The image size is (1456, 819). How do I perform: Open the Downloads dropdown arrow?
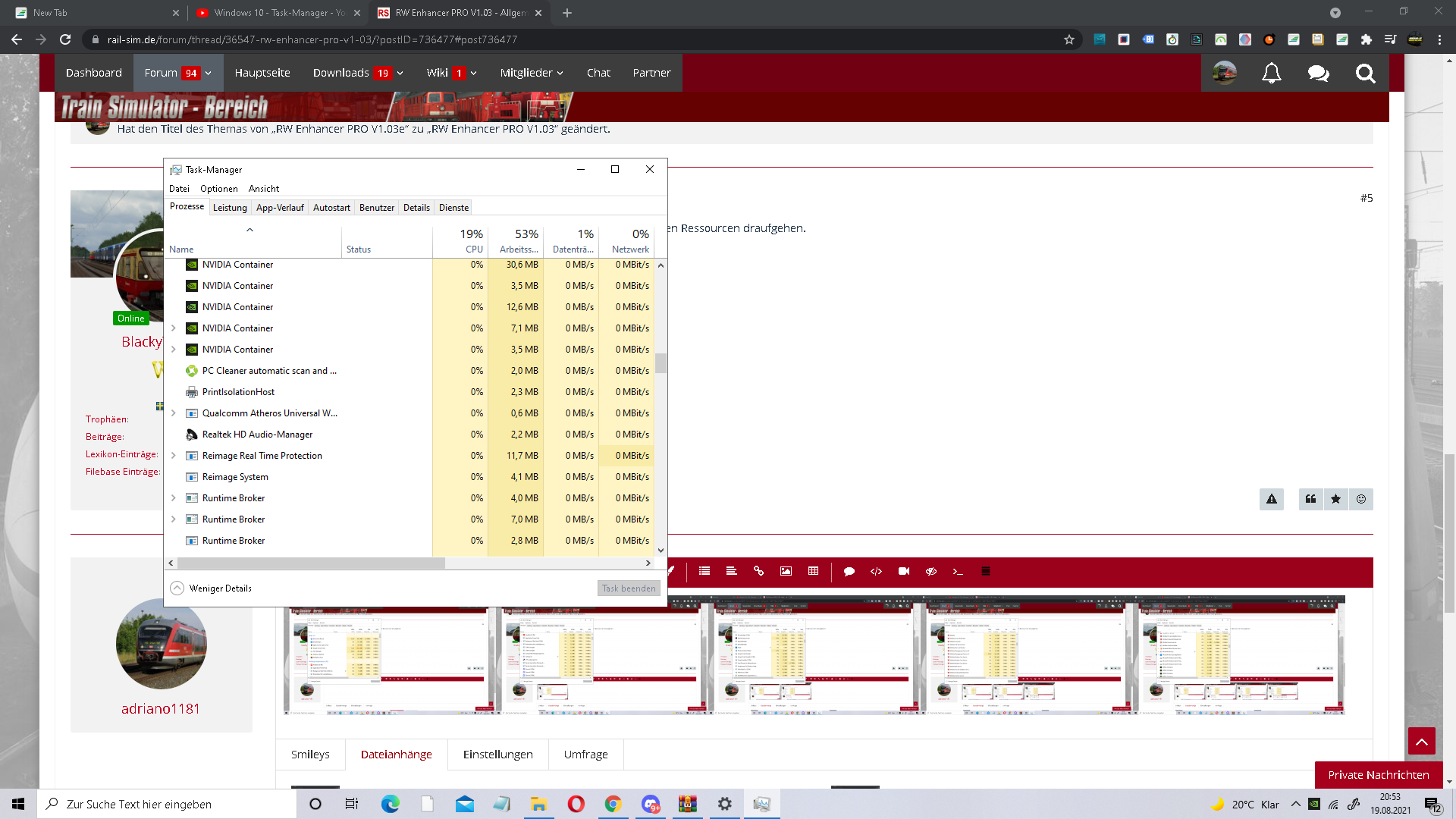400,74
